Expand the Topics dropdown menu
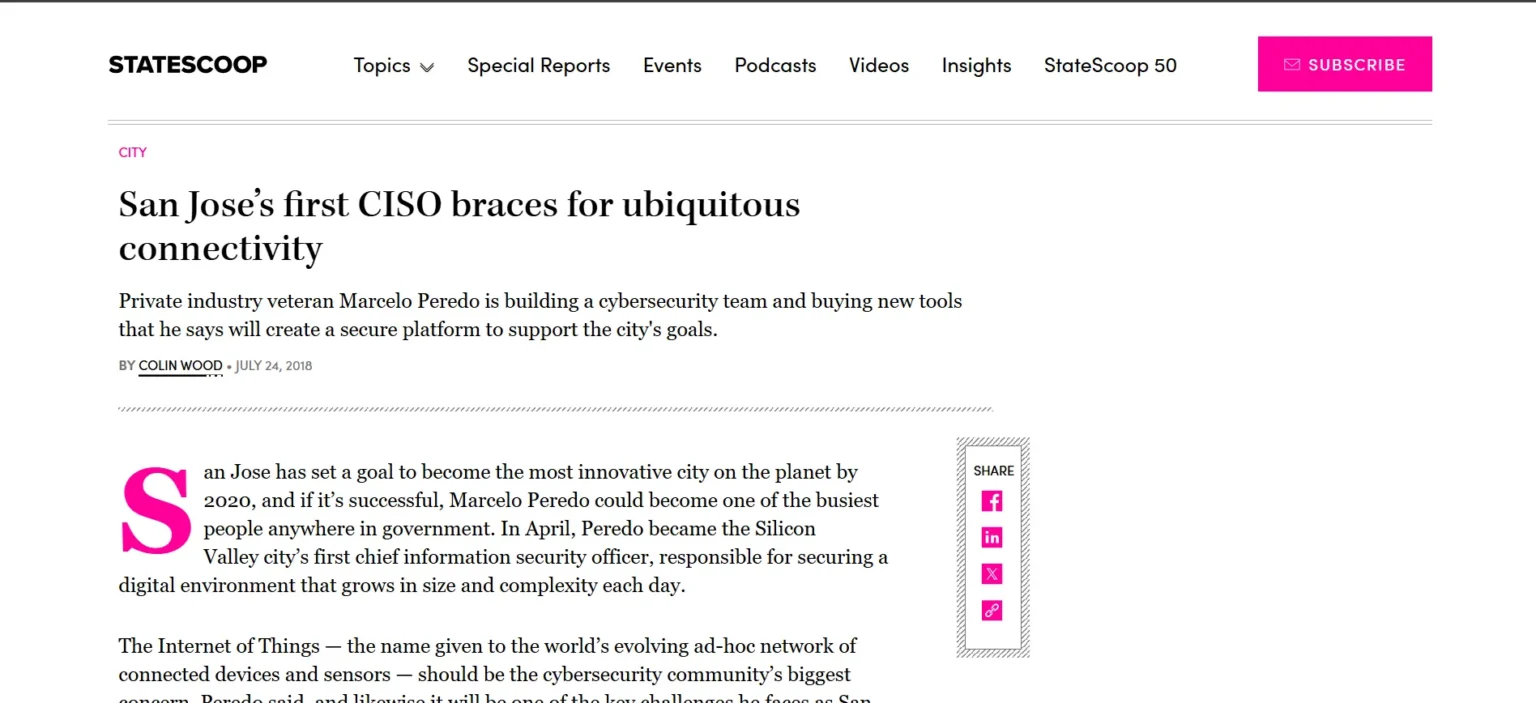This screenshot has width=1536, height=703. [x=393, y=66]
